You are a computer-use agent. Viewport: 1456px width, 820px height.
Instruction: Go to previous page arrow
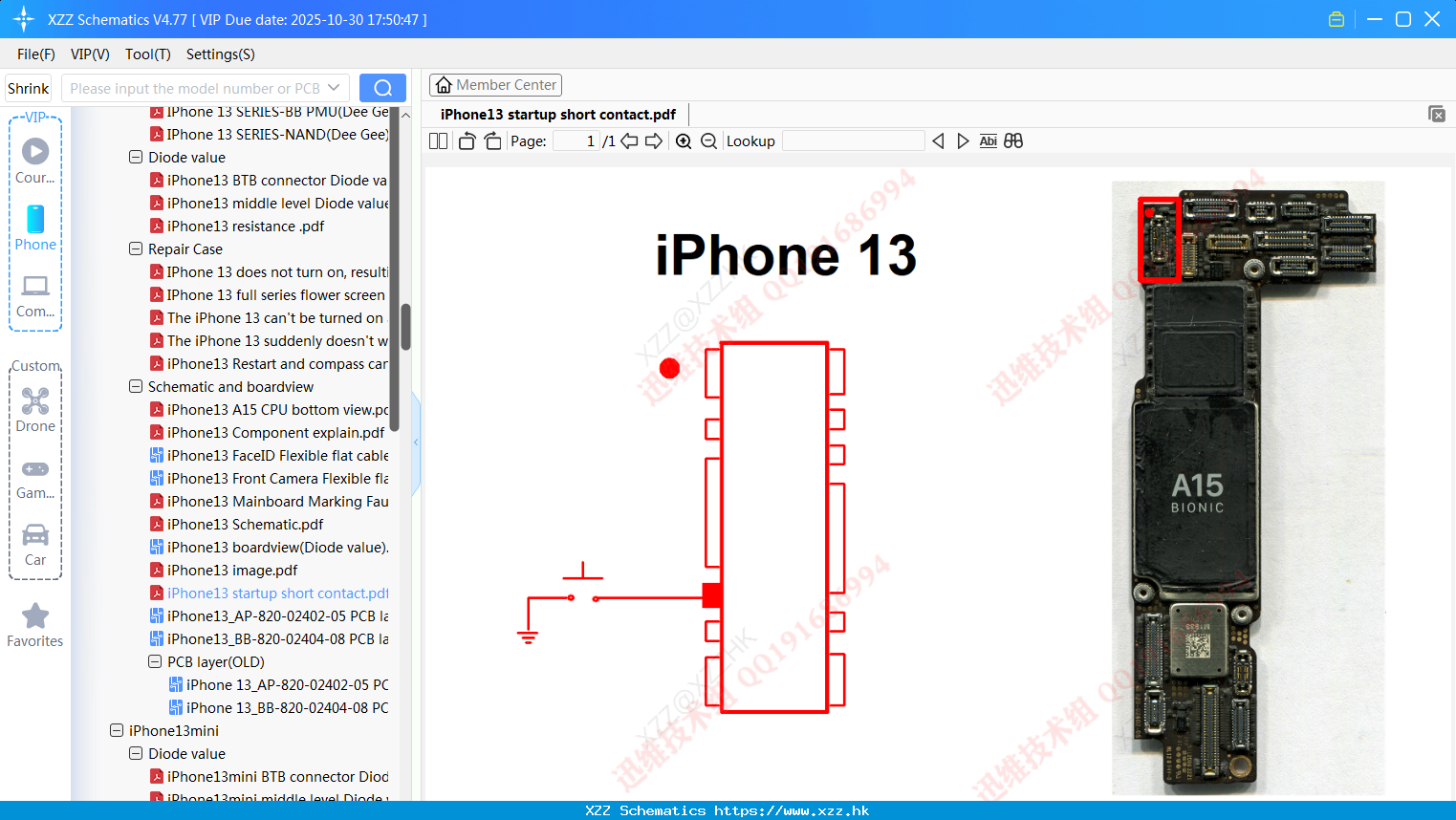[x=629, y=141]
